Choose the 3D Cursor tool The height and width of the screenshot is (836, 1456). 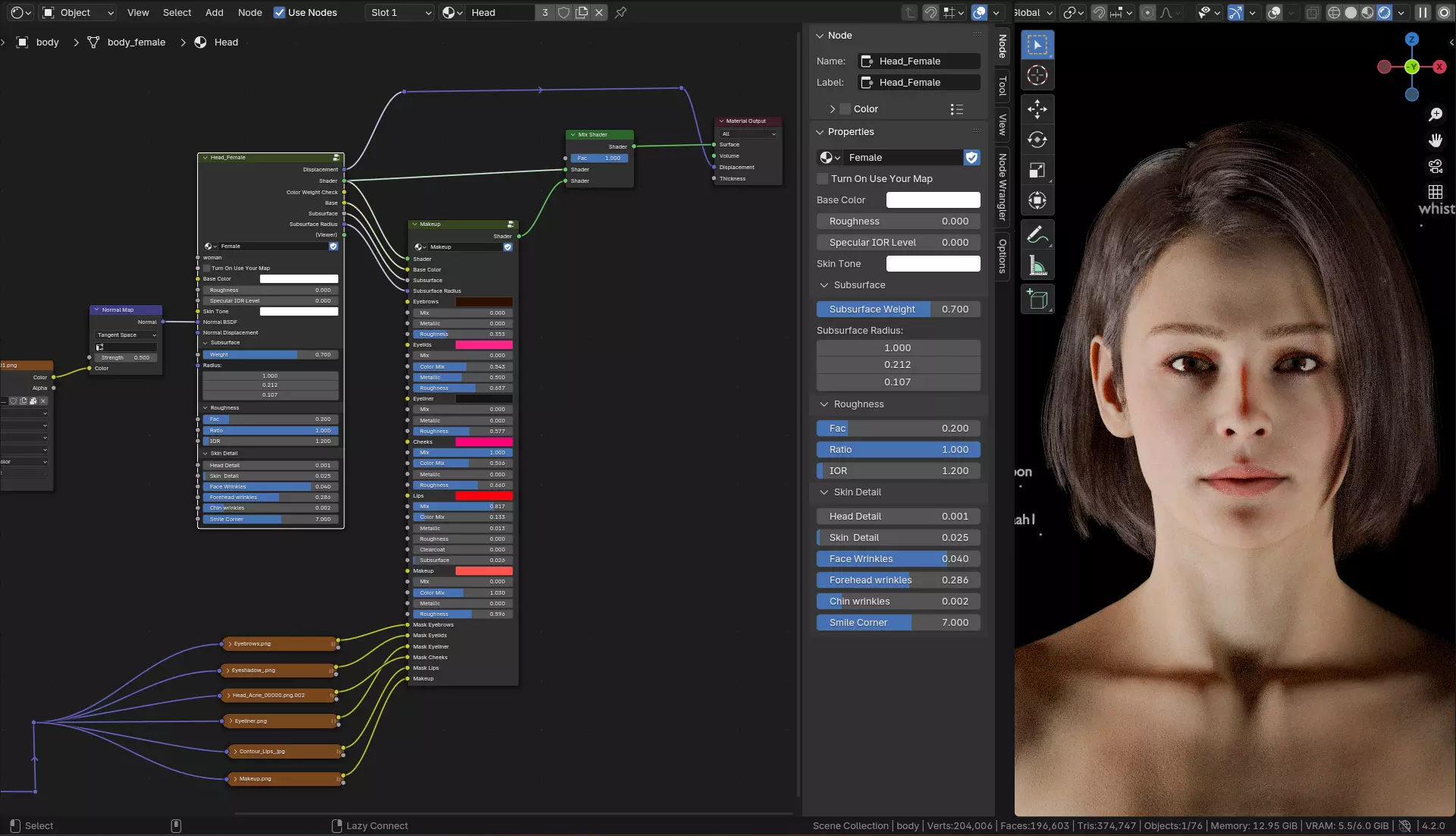1037,75
